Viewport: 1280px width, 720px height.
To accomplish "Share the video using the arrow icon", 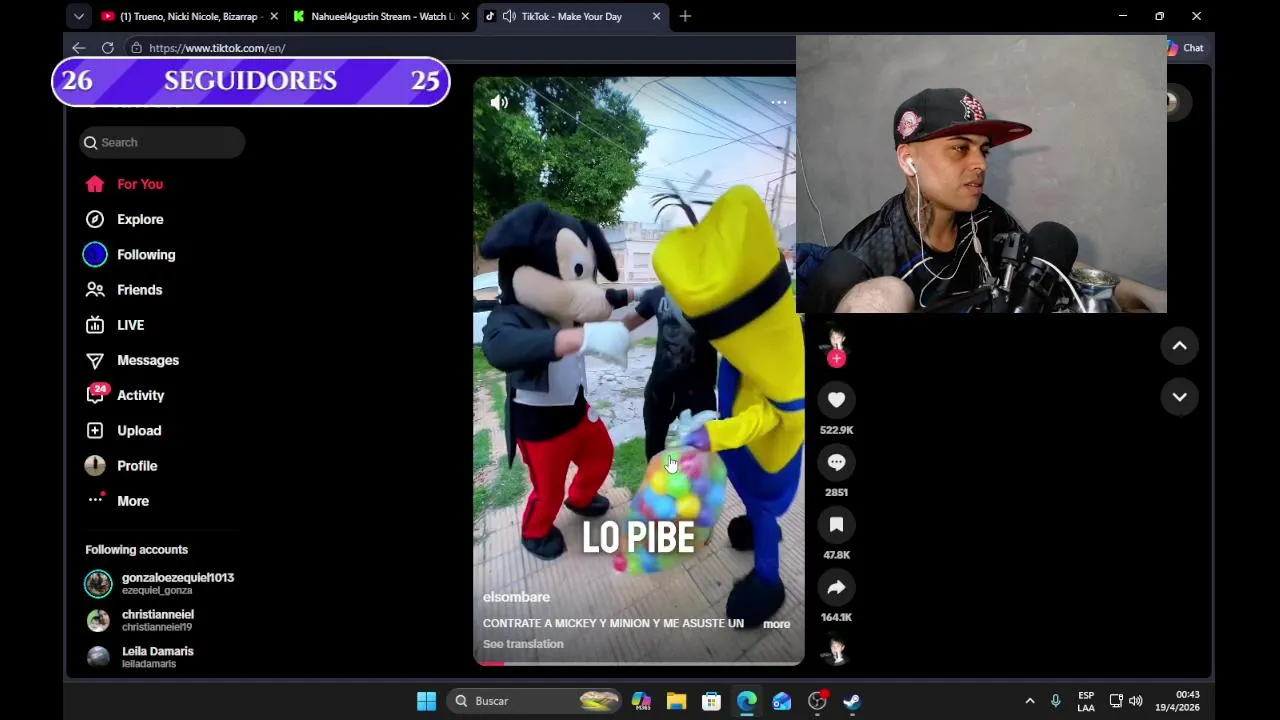I will [836, 587].
